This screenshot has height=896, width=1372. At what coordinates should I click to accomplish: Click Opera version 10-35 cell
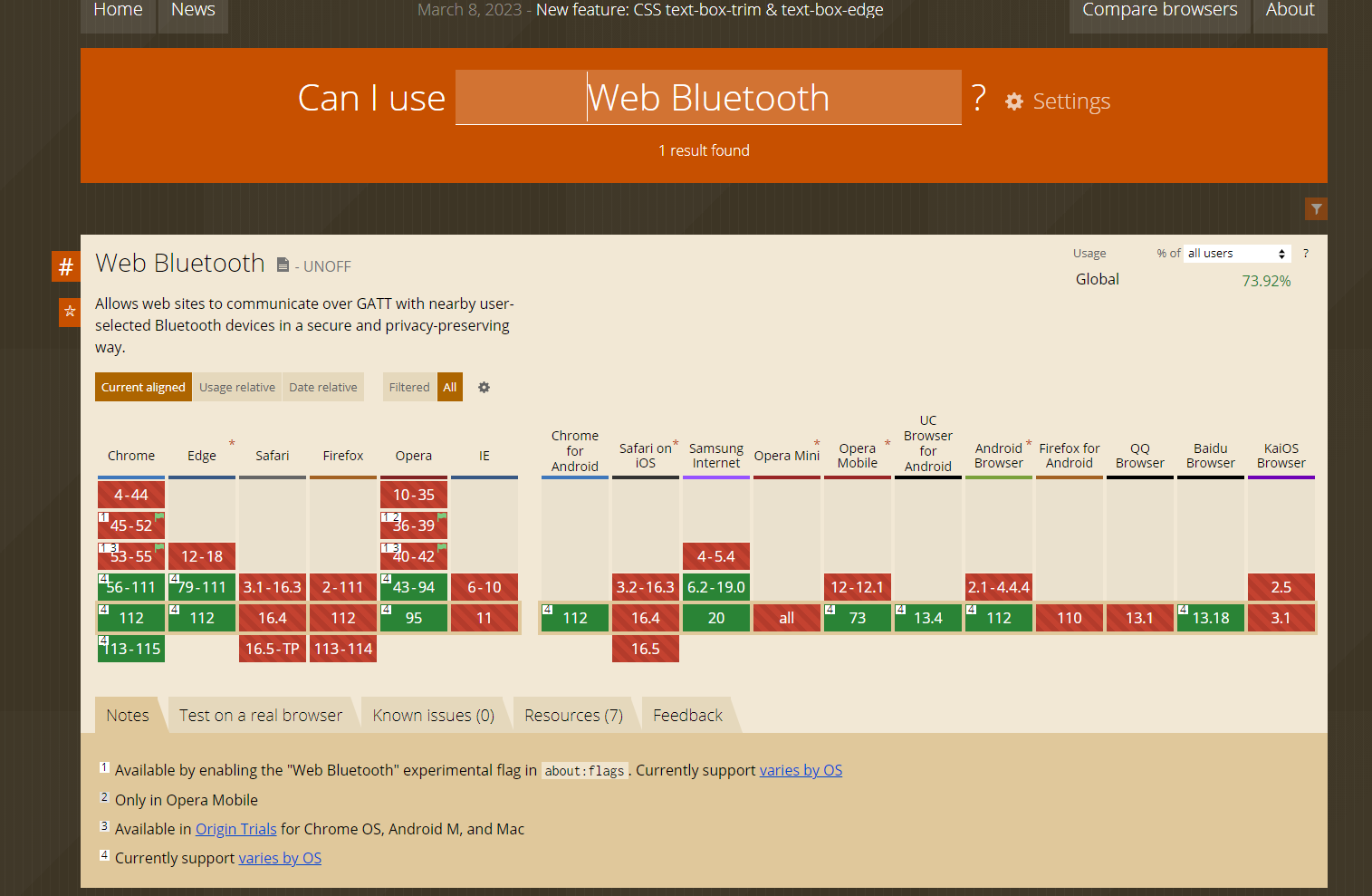click(414, 495)
